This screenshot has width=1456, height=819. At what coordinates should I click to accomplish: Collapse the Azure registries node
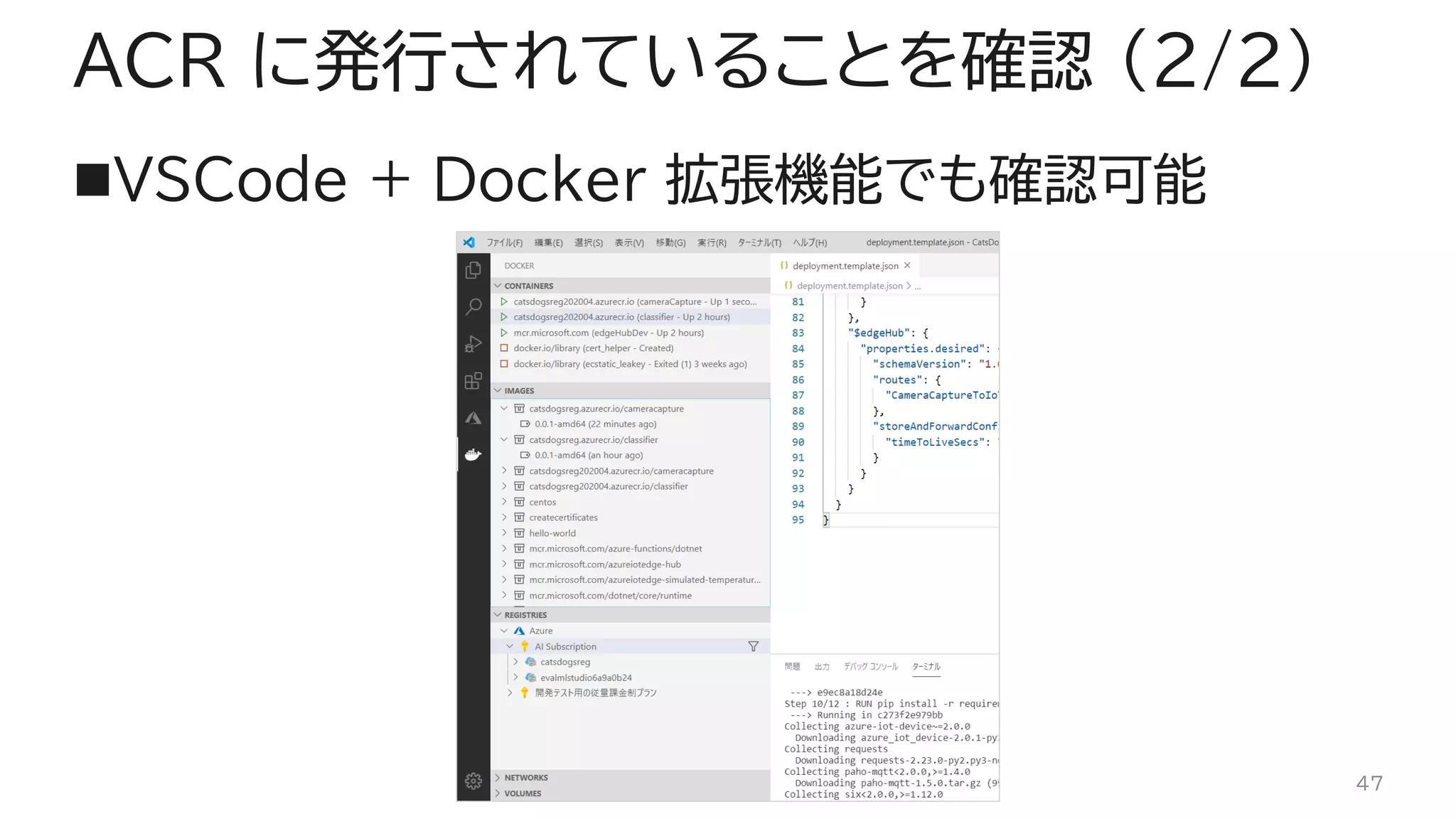click(504, 631)
